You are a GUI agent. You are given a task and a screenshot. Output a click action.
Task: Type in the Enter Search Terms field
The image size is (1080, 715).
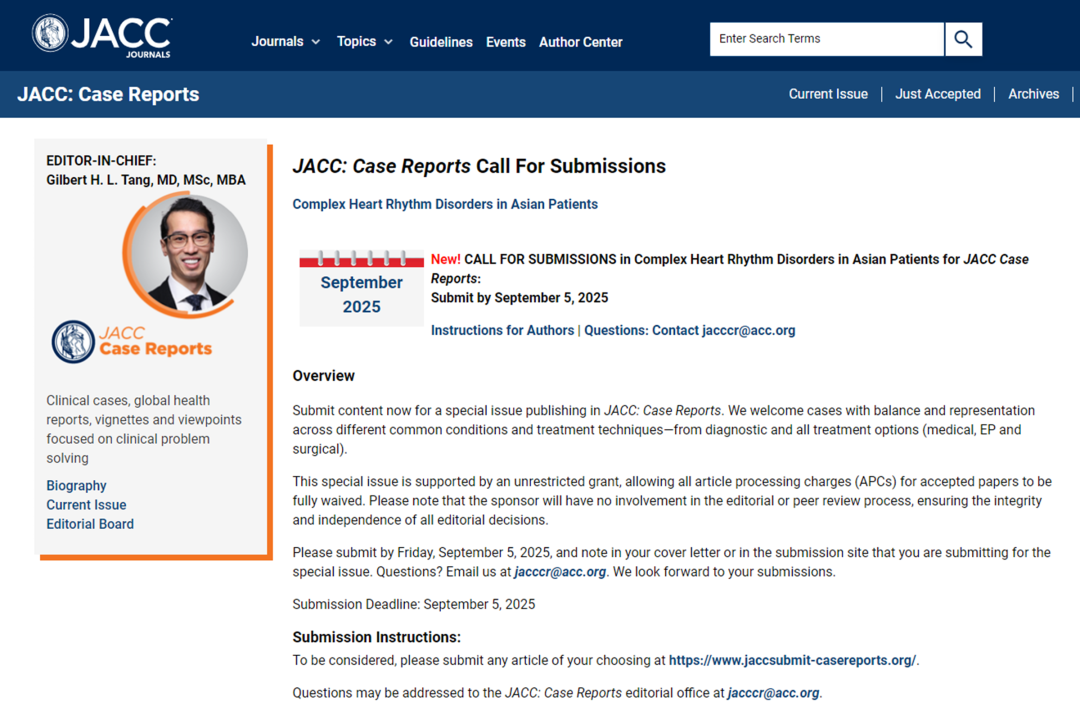[826, 39]
